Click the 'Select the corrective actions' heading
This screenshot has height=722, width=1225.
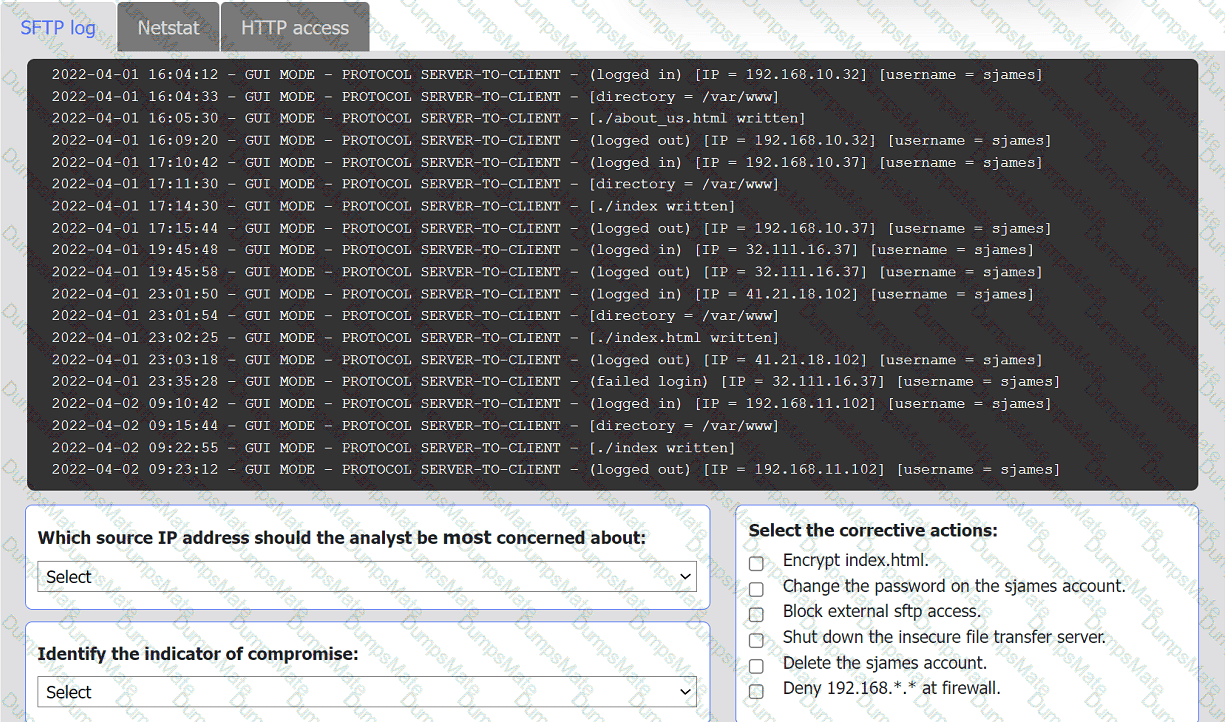pyautogui.click(x=873, y=531)
